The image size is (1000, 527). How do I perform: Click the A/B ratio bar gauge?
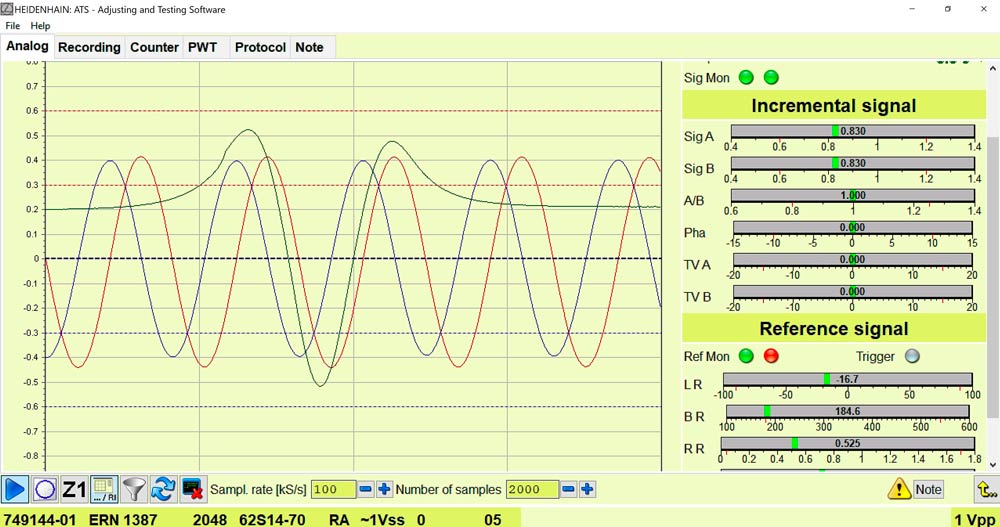tap(853, 195)
